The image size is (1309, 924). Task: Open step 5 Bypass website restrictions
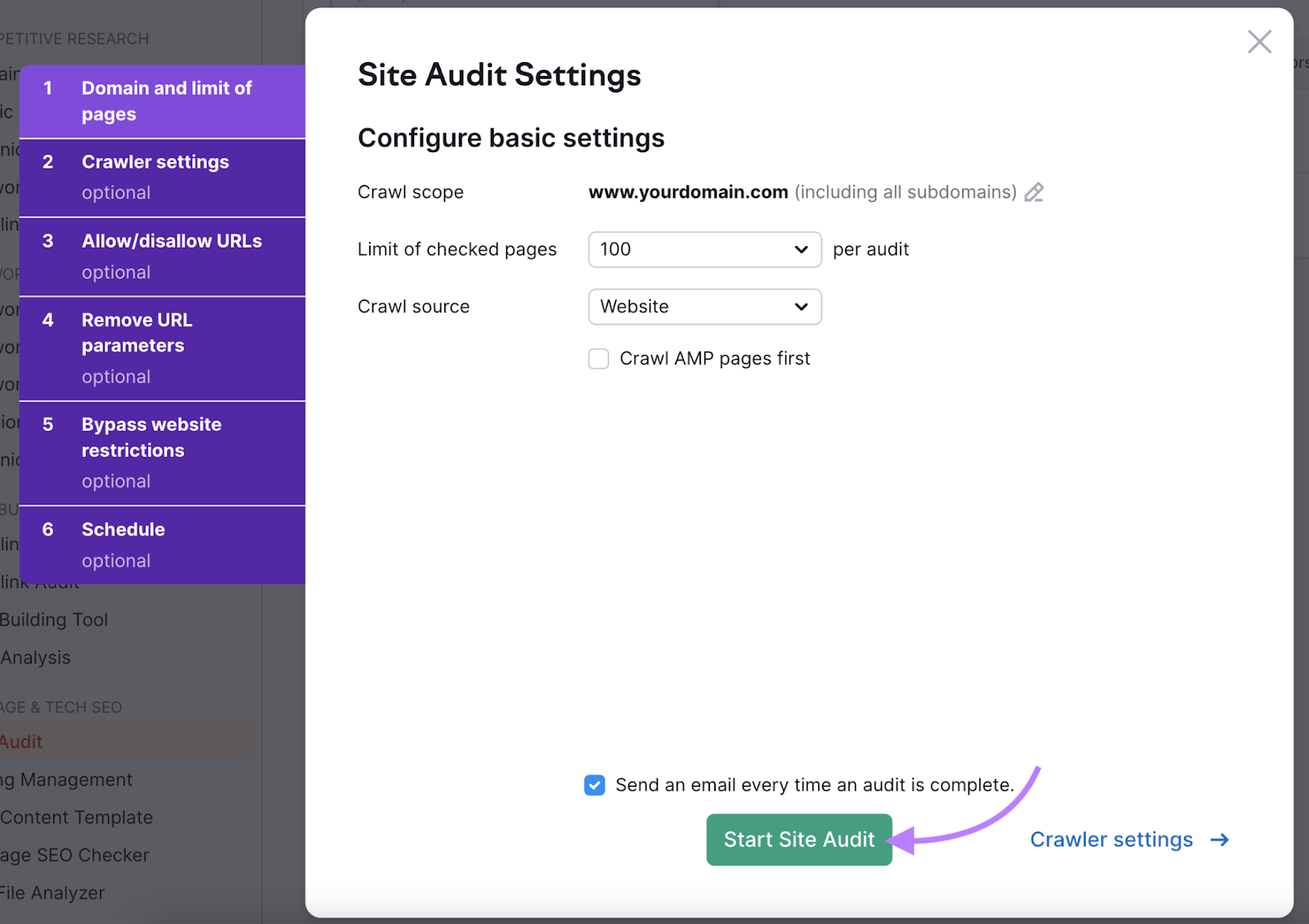(163, 451)
